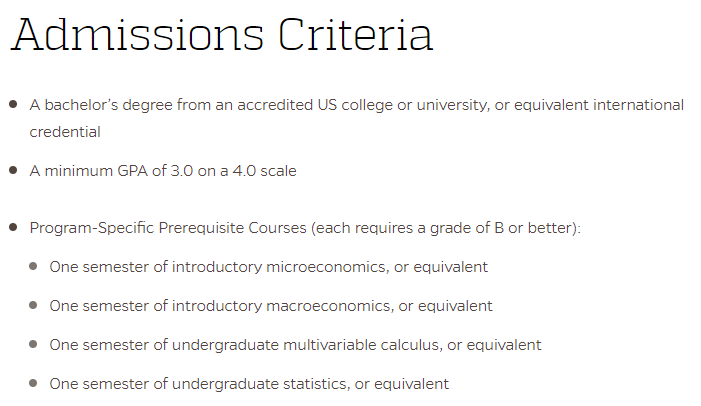
Task: Click the sub-bullet beside microeconomics item
Action: click(x=33, y=266)
